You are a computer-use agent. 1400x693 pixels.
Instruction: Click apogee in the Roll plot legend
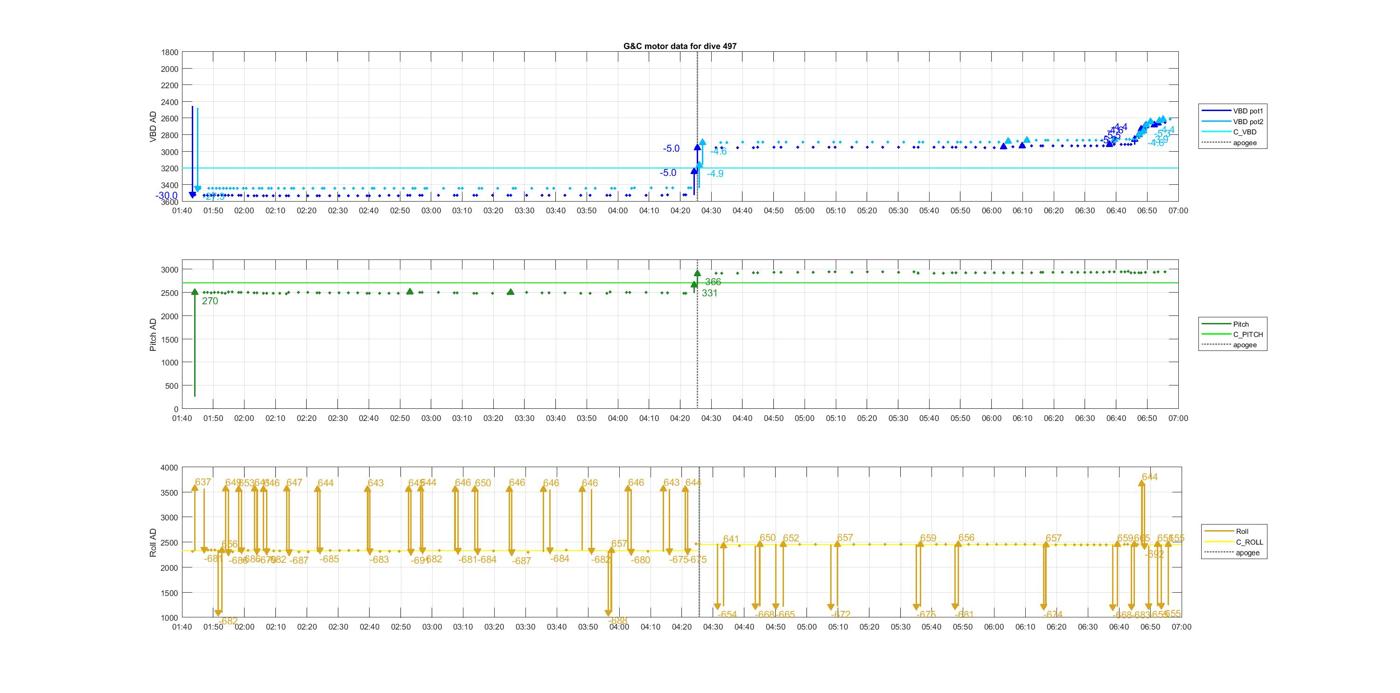[x=1234, y=552]
